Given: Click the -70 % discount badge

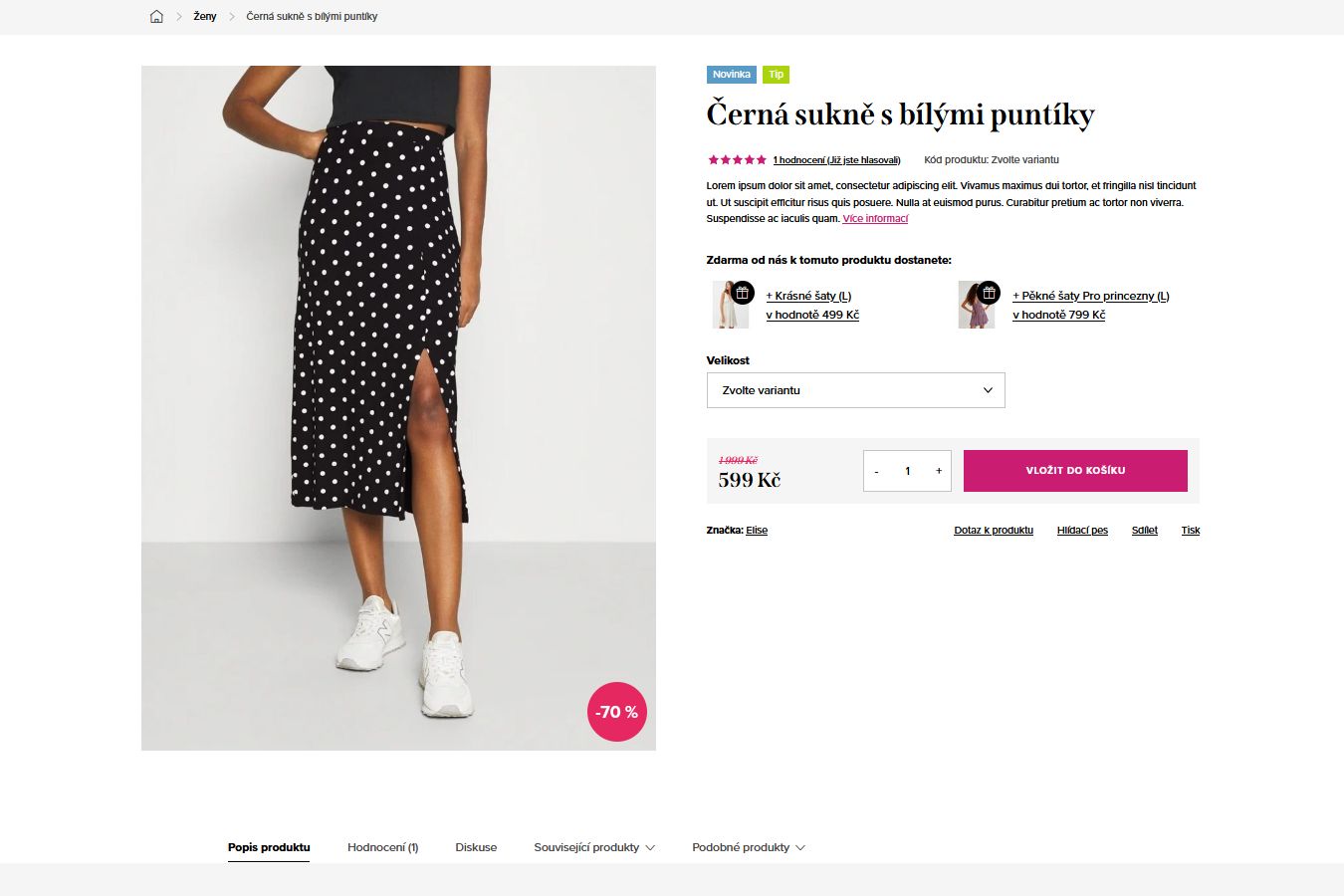Looking at the screenshot, I should tap(617, 712).
